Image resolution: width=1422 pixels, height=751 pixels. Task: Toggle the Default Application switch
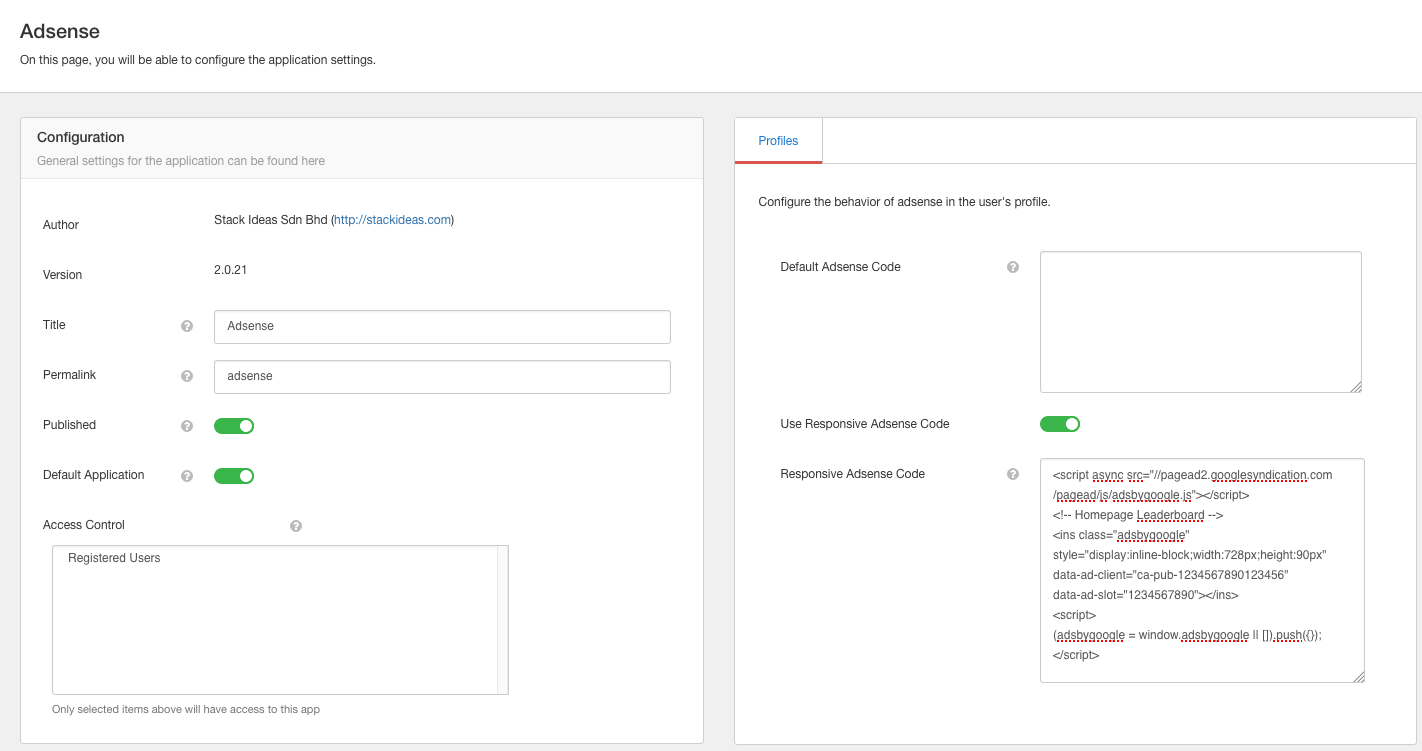[234, 476]
